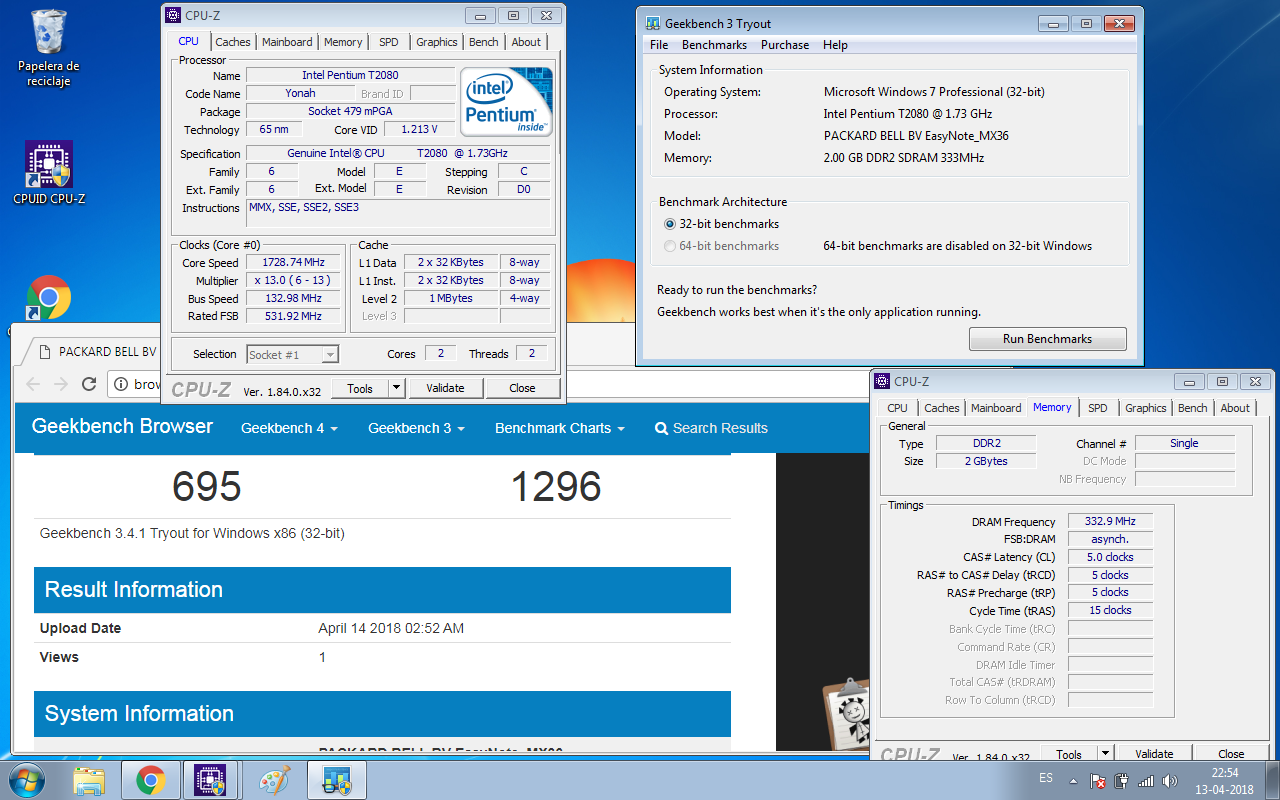This screenshot has height=800, width=1280.
Task: Click the Close button in CPU-Z CPU window
Action: point(522,388)
